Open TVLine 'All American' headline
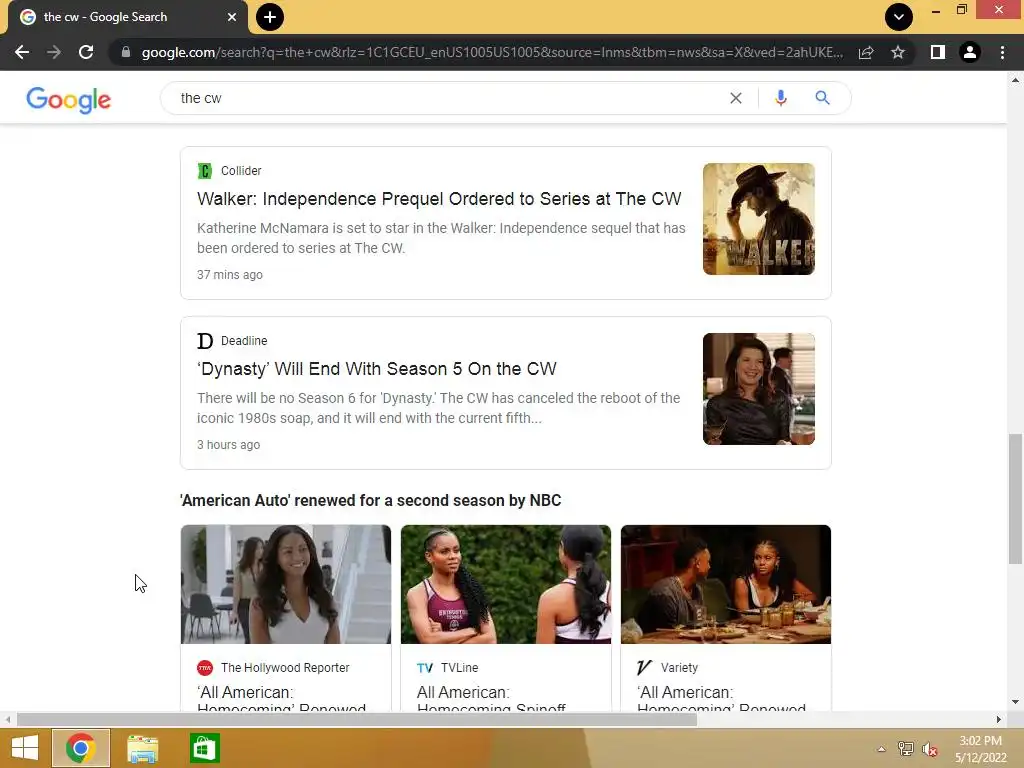The image size is (1024, 768). tap(491, 697)
